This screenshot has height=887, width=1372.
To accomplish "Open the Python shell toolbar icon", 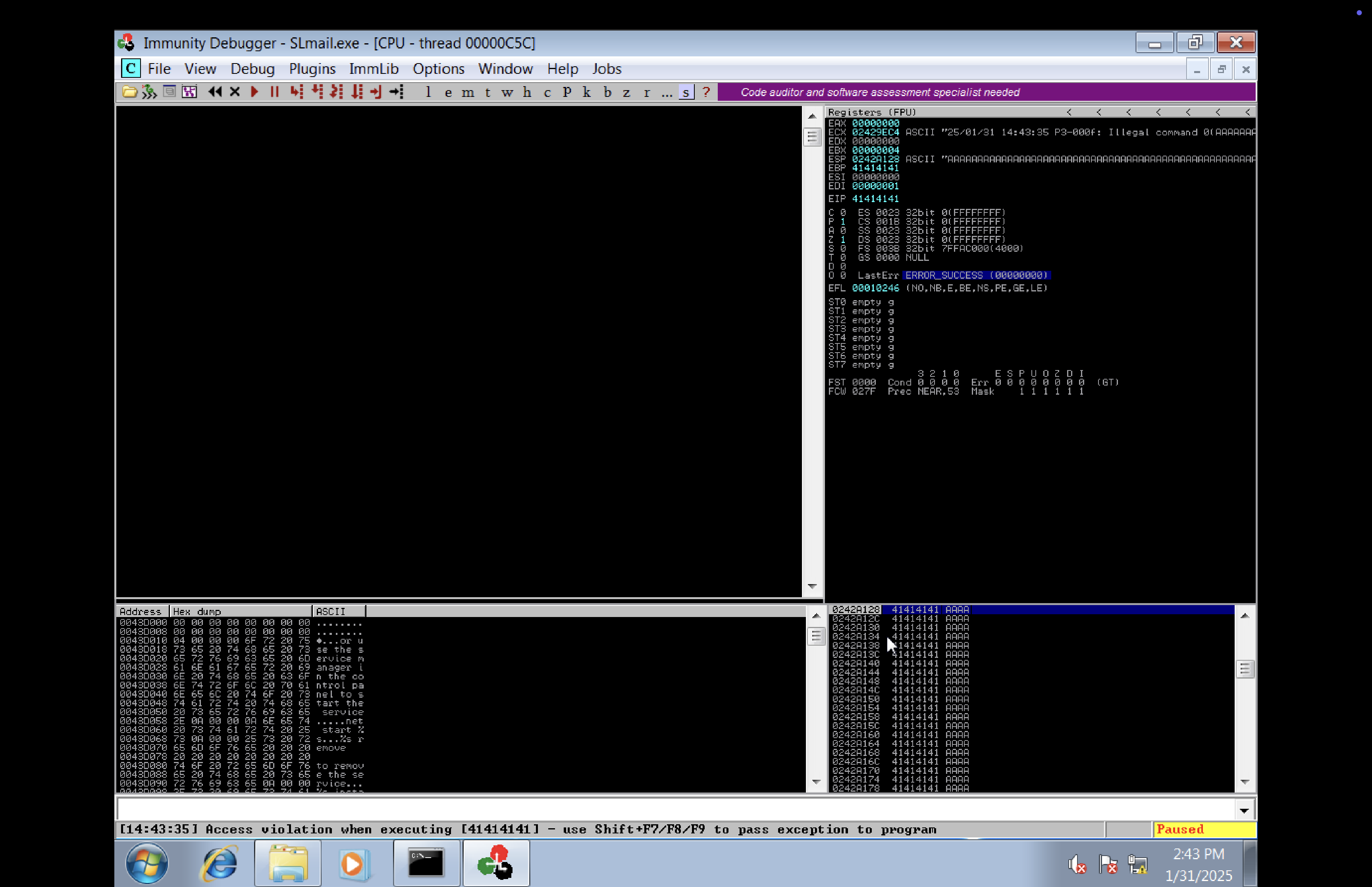I will [x=149, y=92].
